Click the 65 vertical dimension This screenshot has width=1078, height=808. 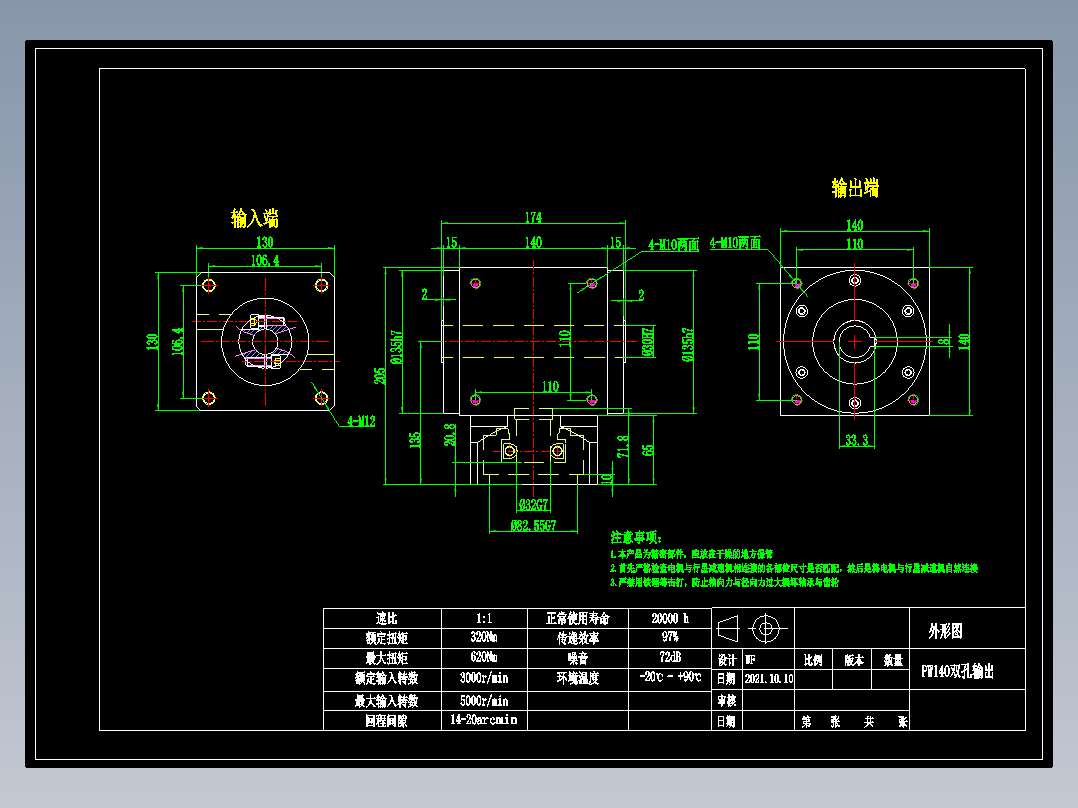pos(648,450)
